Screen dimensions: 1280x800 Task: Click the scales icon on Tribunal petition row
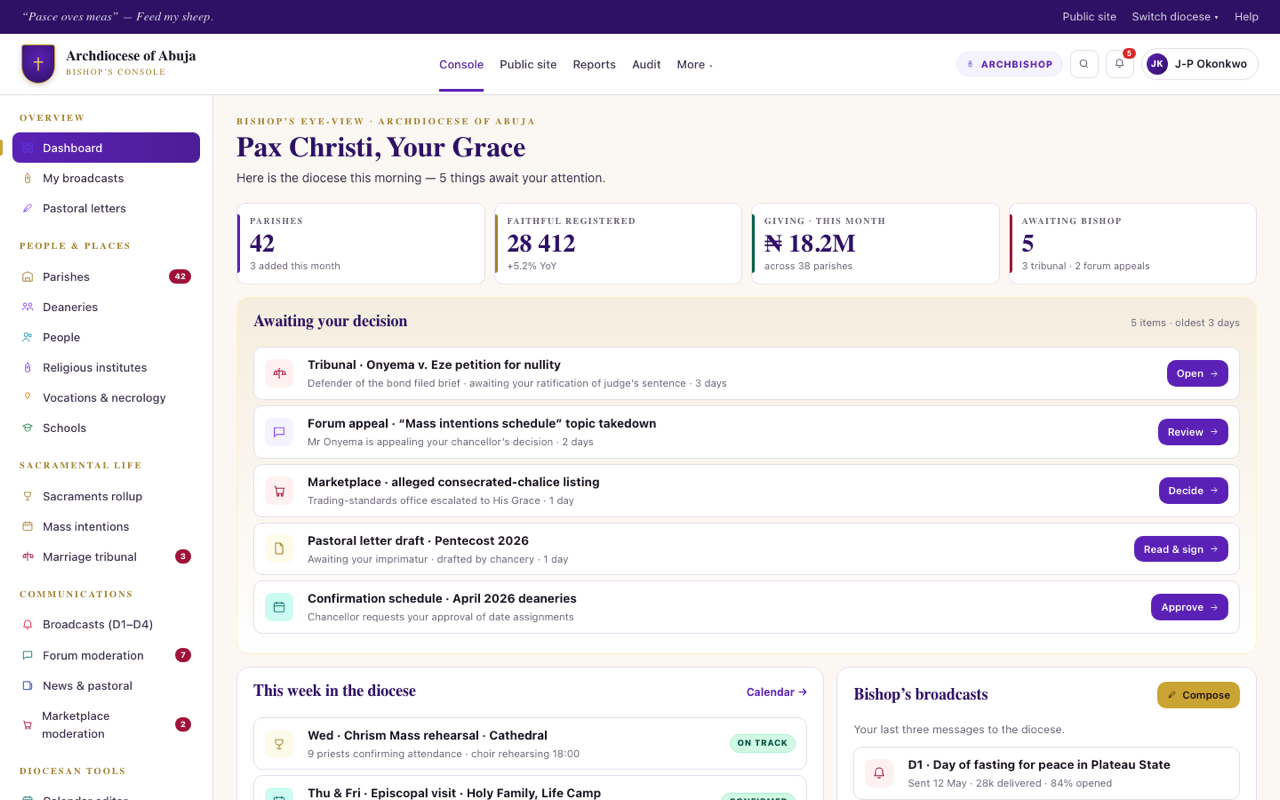click(x=279, y=374)
